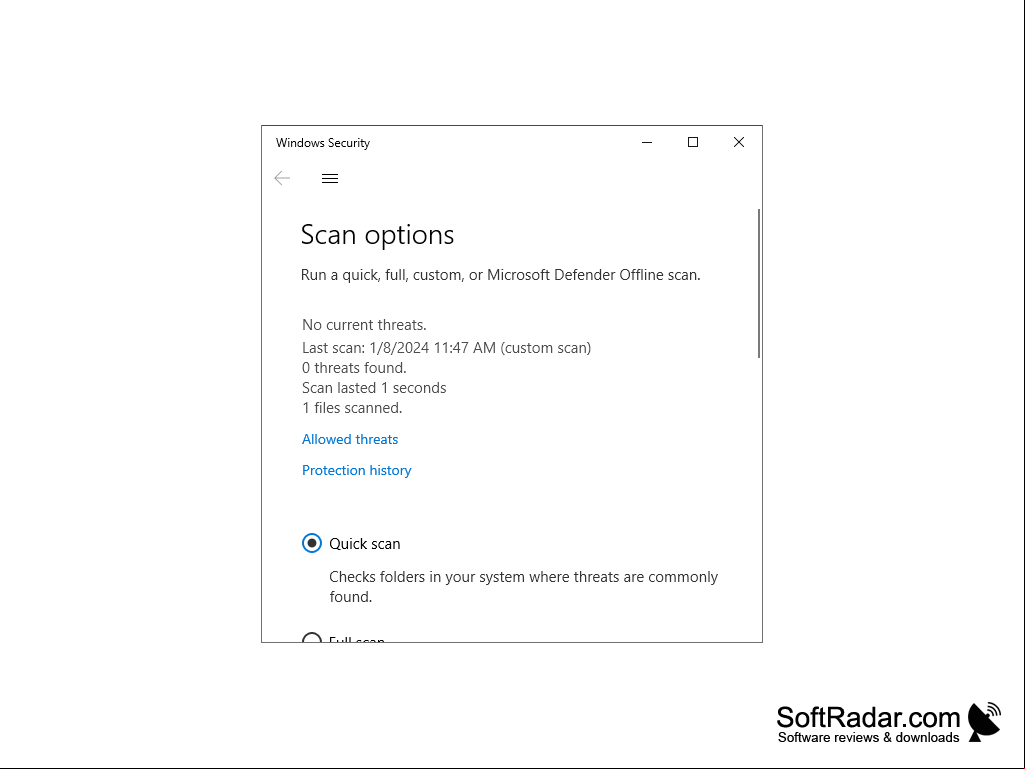
Task: Click the '0 threats found.' text
Action: [354, 367]
